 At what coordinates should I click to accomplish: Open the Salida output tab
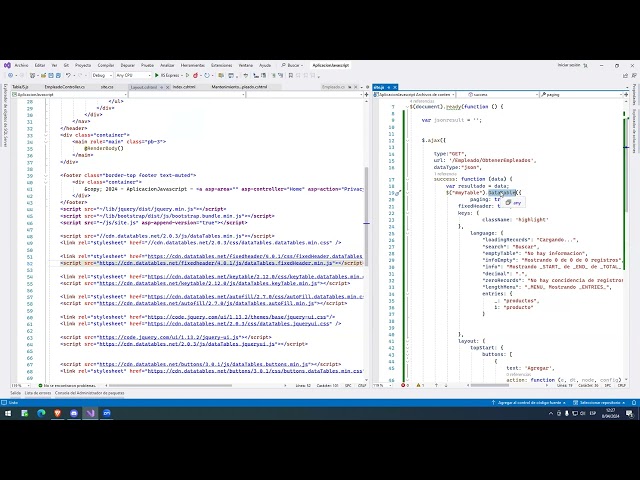[x=16, y=393]
